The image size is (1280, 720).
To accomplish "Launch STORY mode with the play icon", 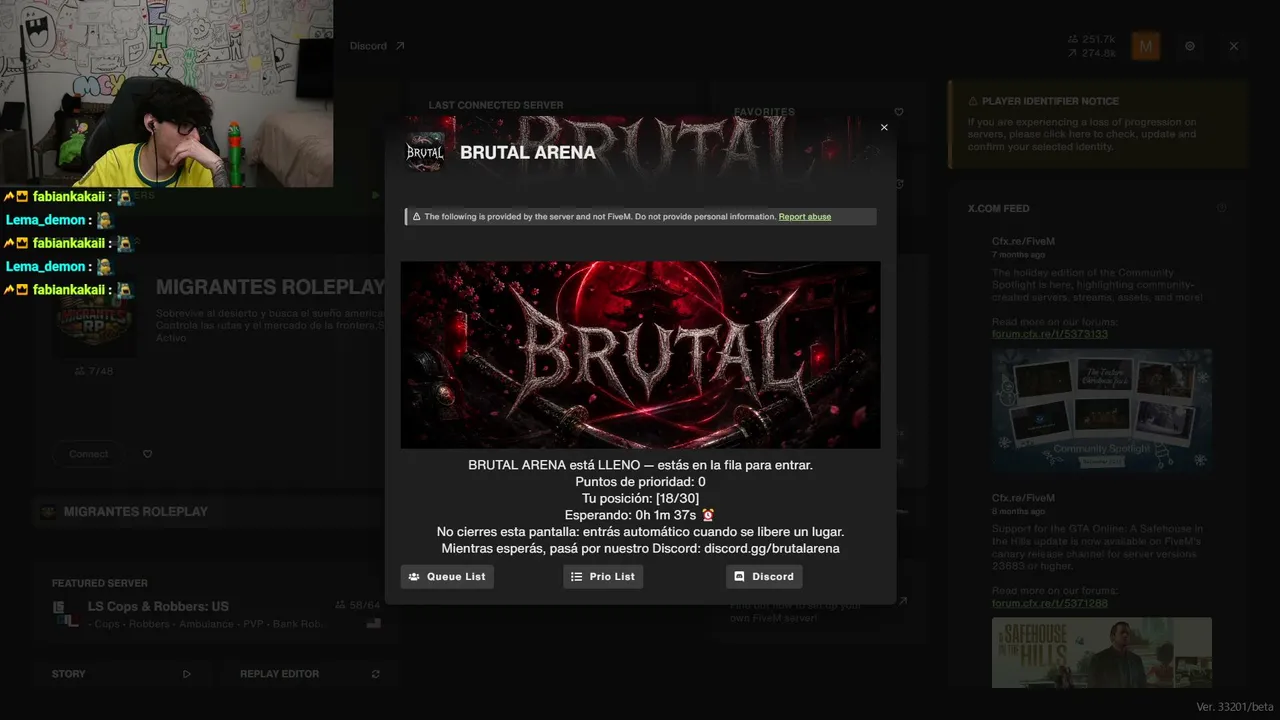I will tap(187, 674).
